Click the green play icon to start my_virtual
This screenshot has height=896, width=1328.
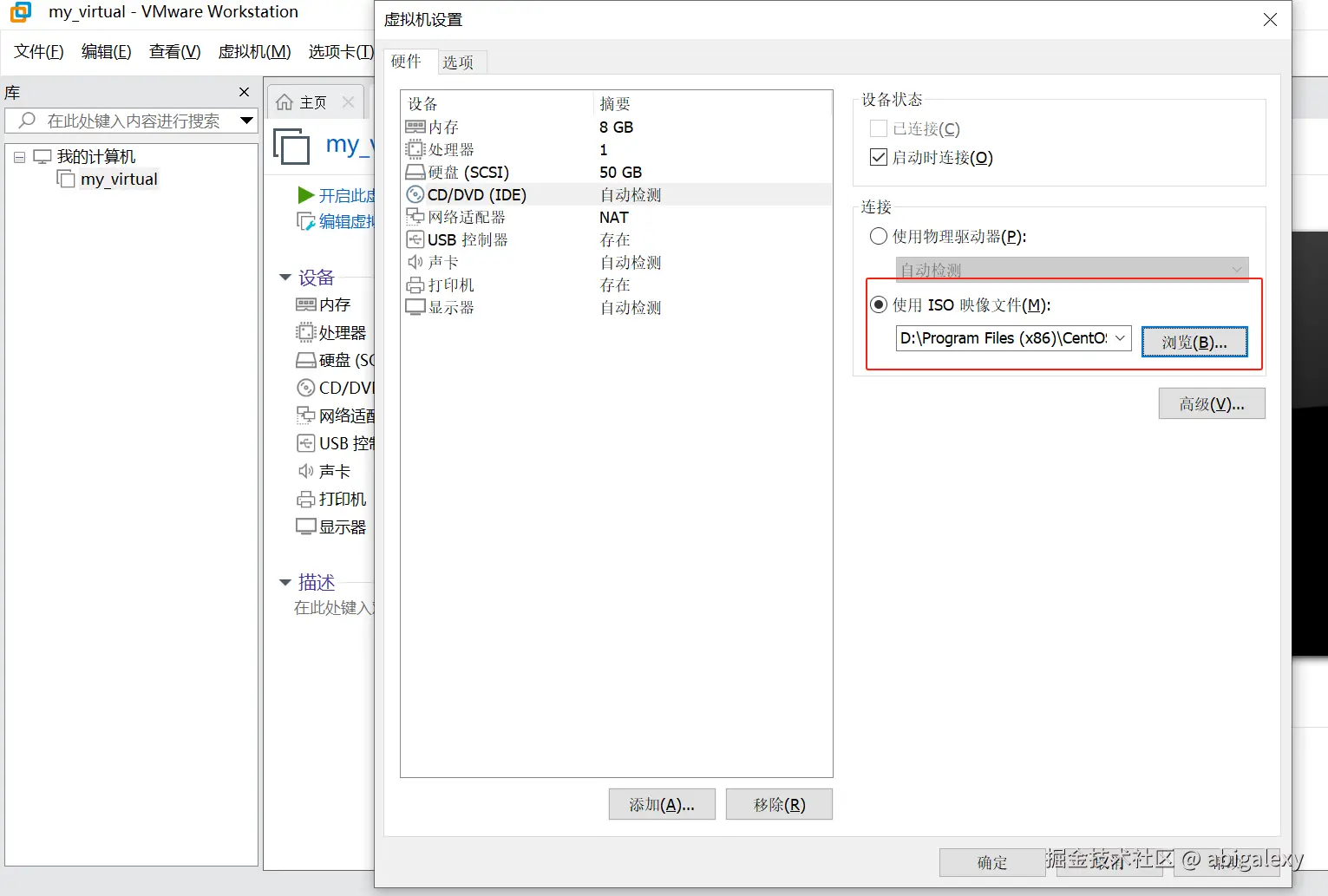point(307,195)
